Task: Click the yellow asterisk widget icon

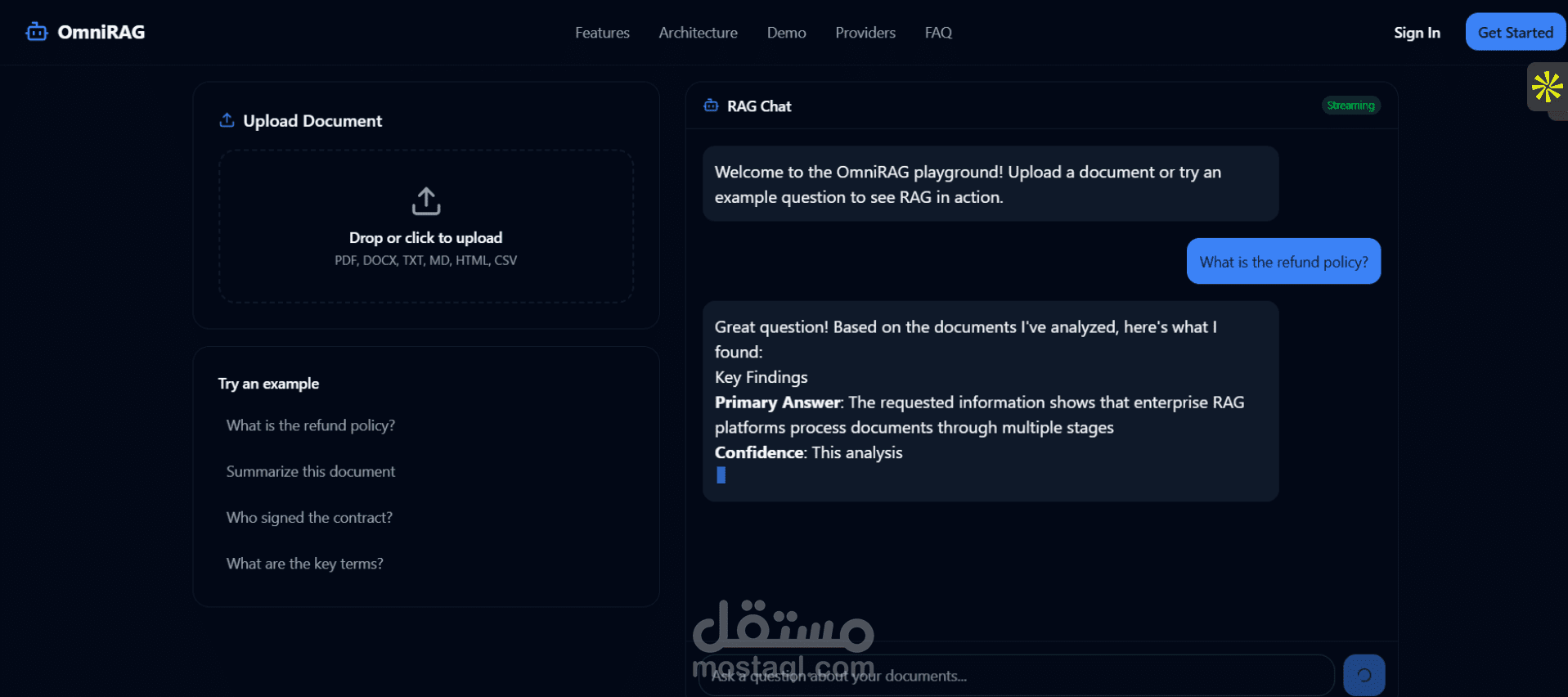Action: [1547, 87]
